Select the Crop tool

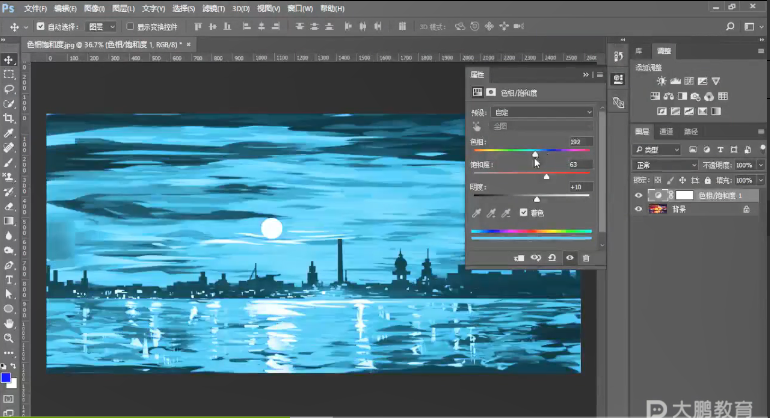pyautogui.click(x=9, y=117)
